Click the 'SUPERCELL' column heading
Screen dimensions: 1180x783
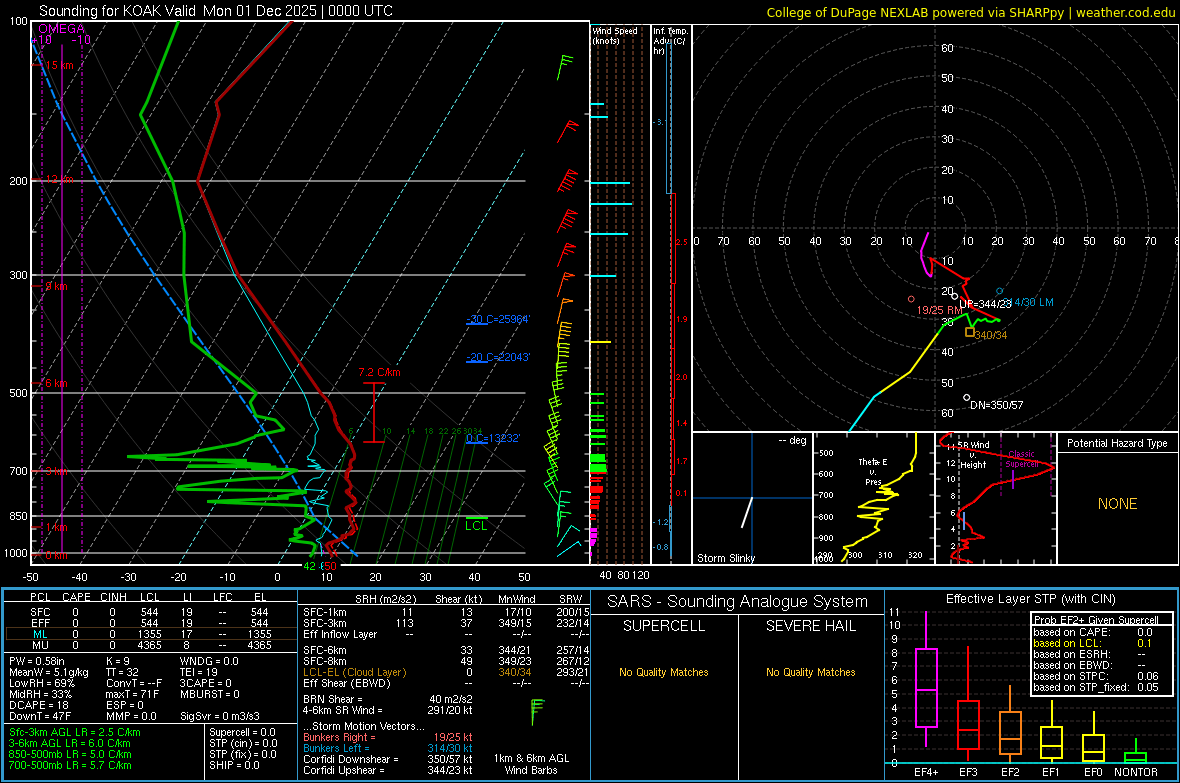[664, 626]
